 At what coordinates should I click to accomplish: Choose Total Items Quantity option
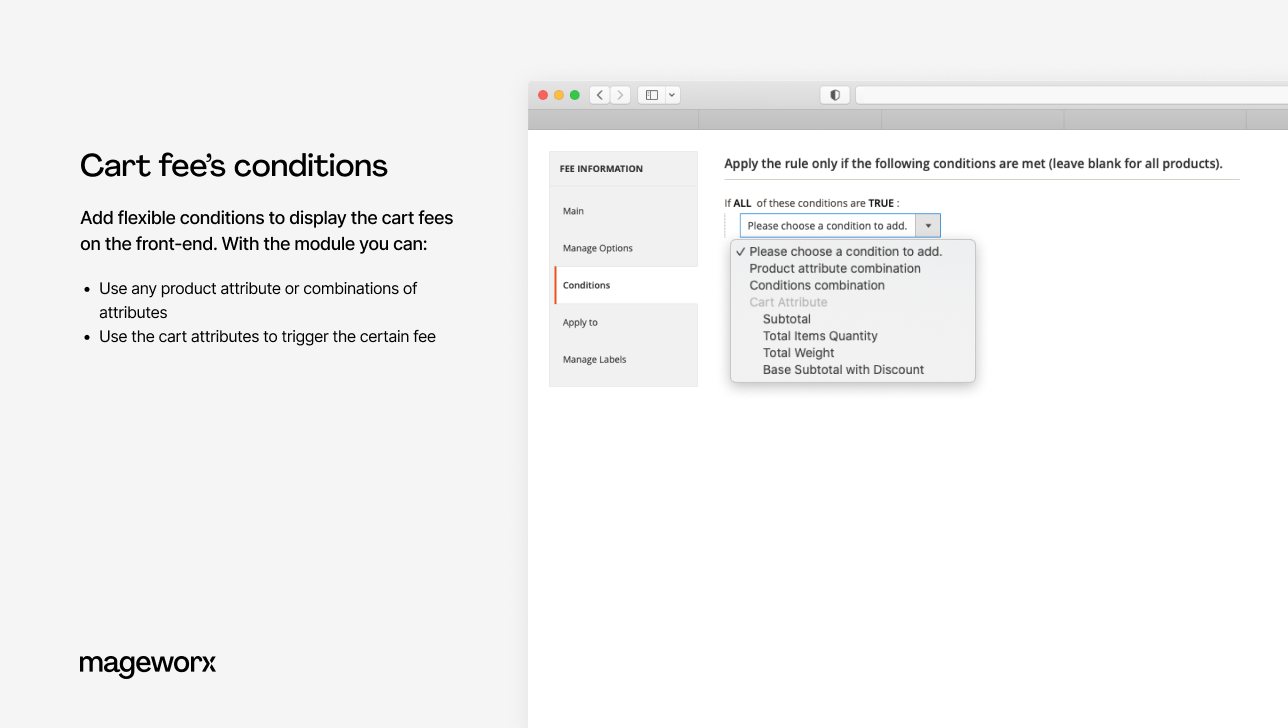tap(819, 335)
